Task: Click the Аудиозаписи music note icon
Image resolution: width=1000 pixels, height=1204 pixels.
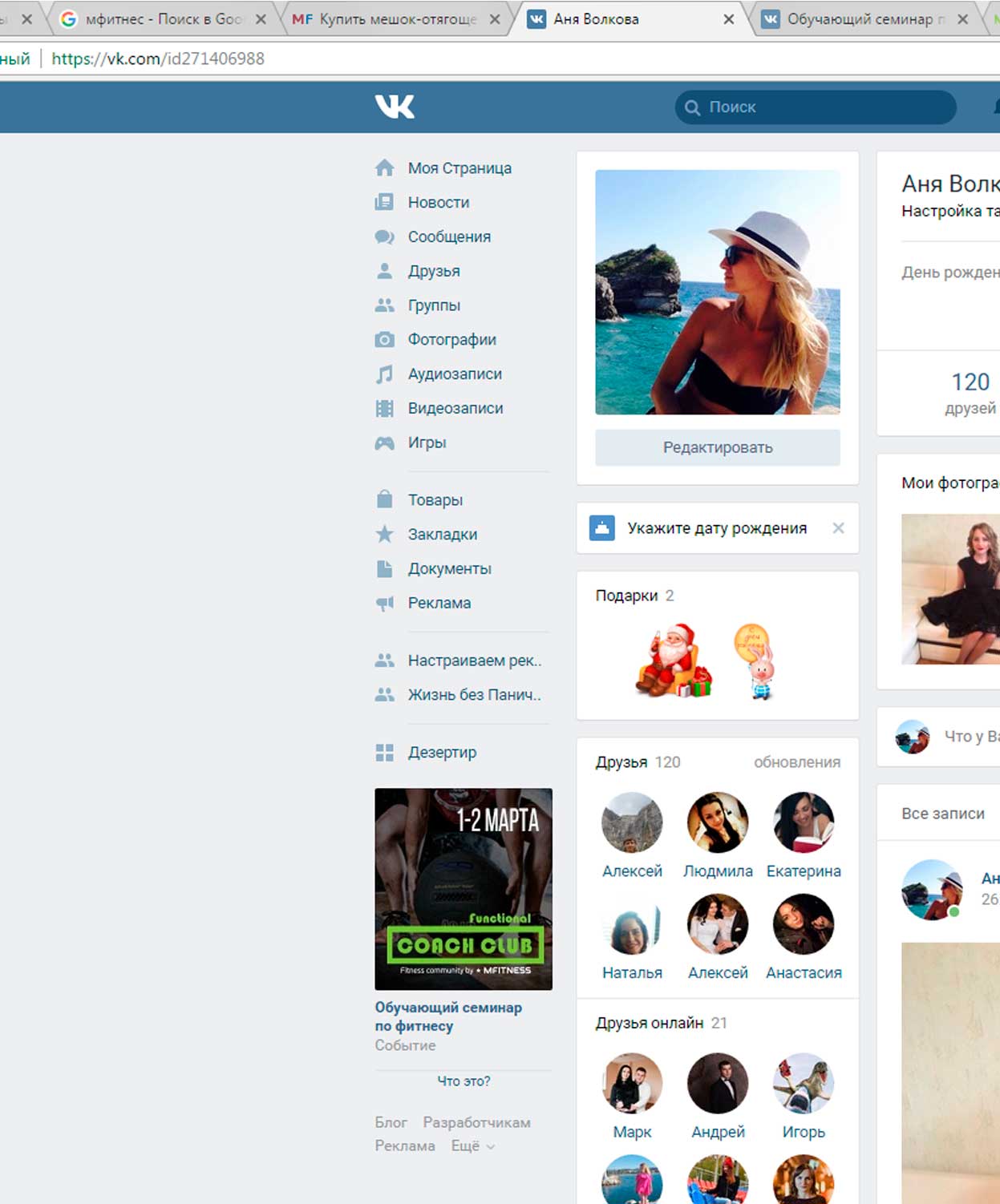Action: 385,374
